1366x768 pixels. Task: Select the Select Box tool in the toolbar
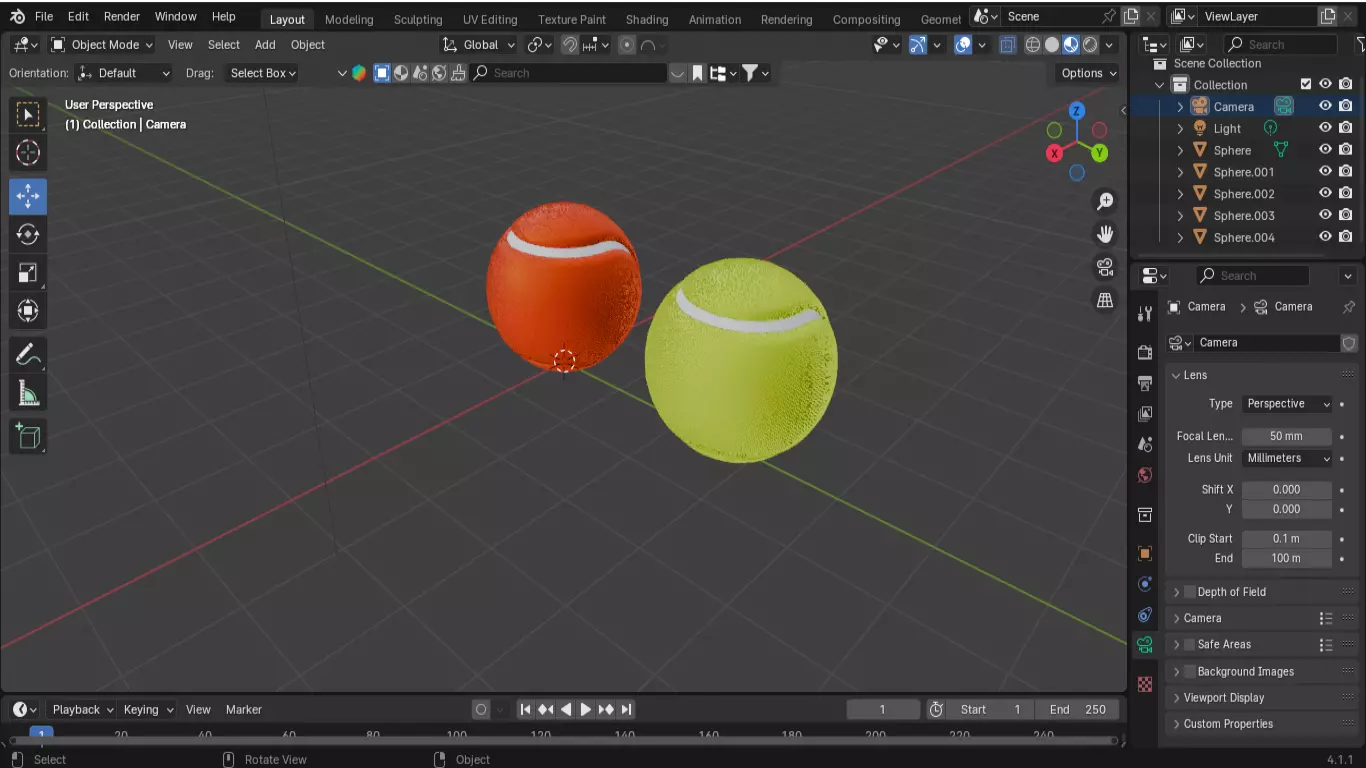(x=28, y=114)
